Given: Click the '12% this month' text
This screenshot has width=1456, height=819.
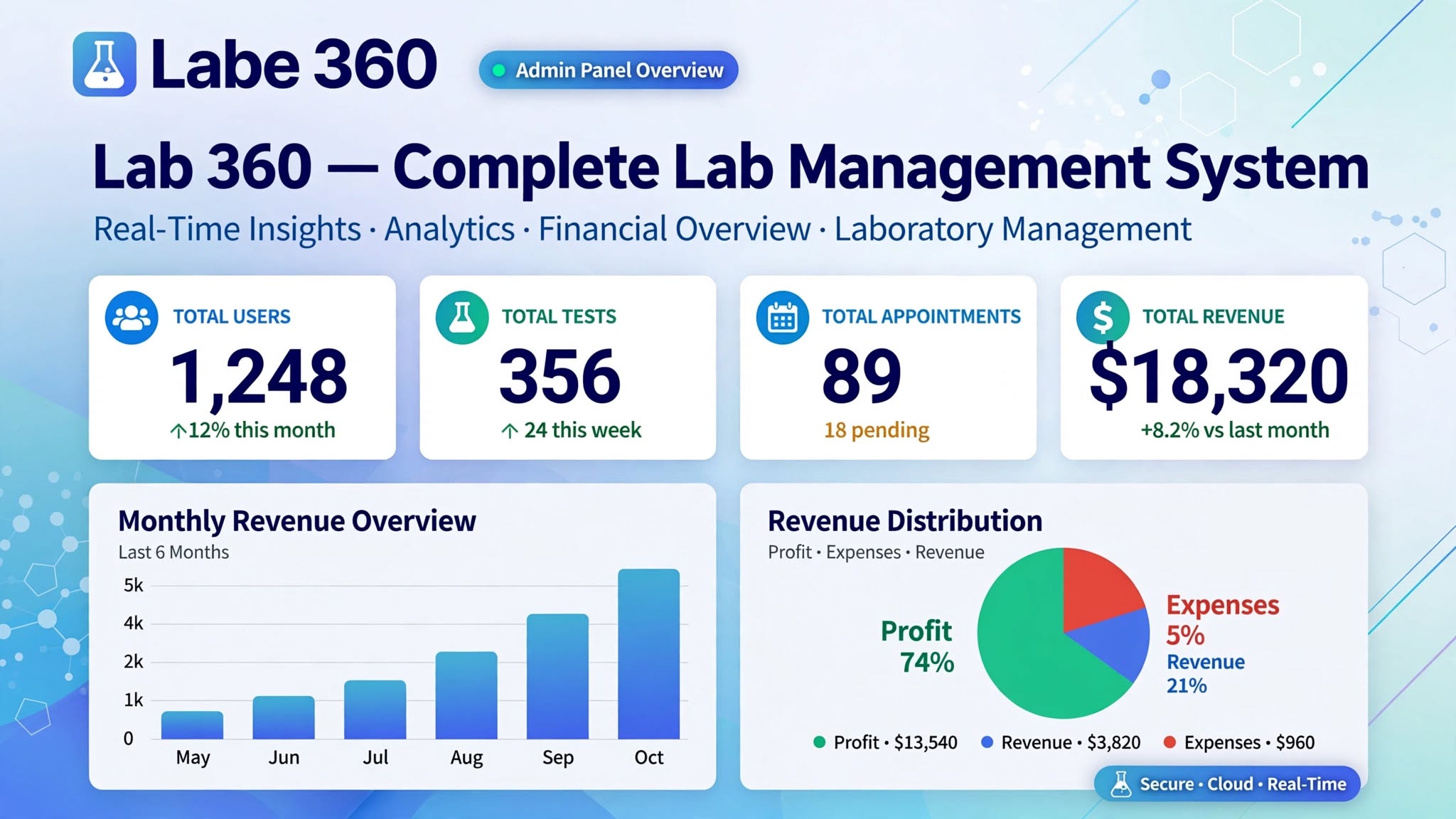Looking at the screenshot, I should tap(262, 430).
